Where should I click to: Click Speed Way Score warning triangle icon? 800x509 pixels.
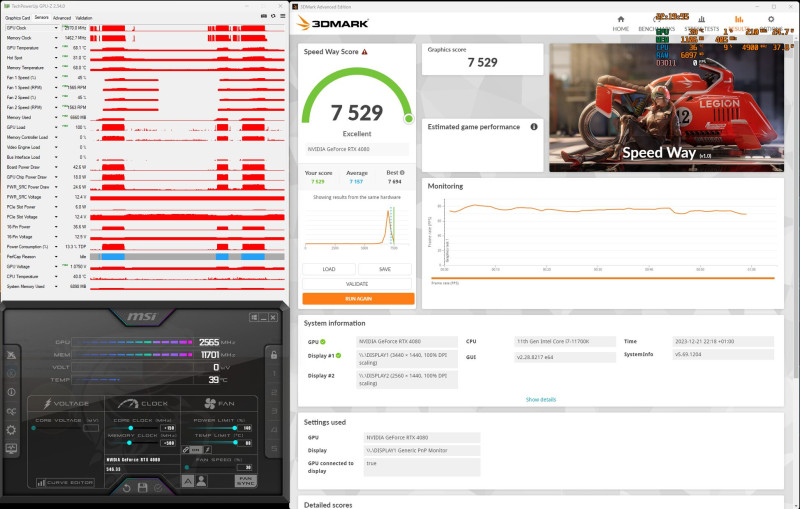pyautogui.click(x=364, y=52)
